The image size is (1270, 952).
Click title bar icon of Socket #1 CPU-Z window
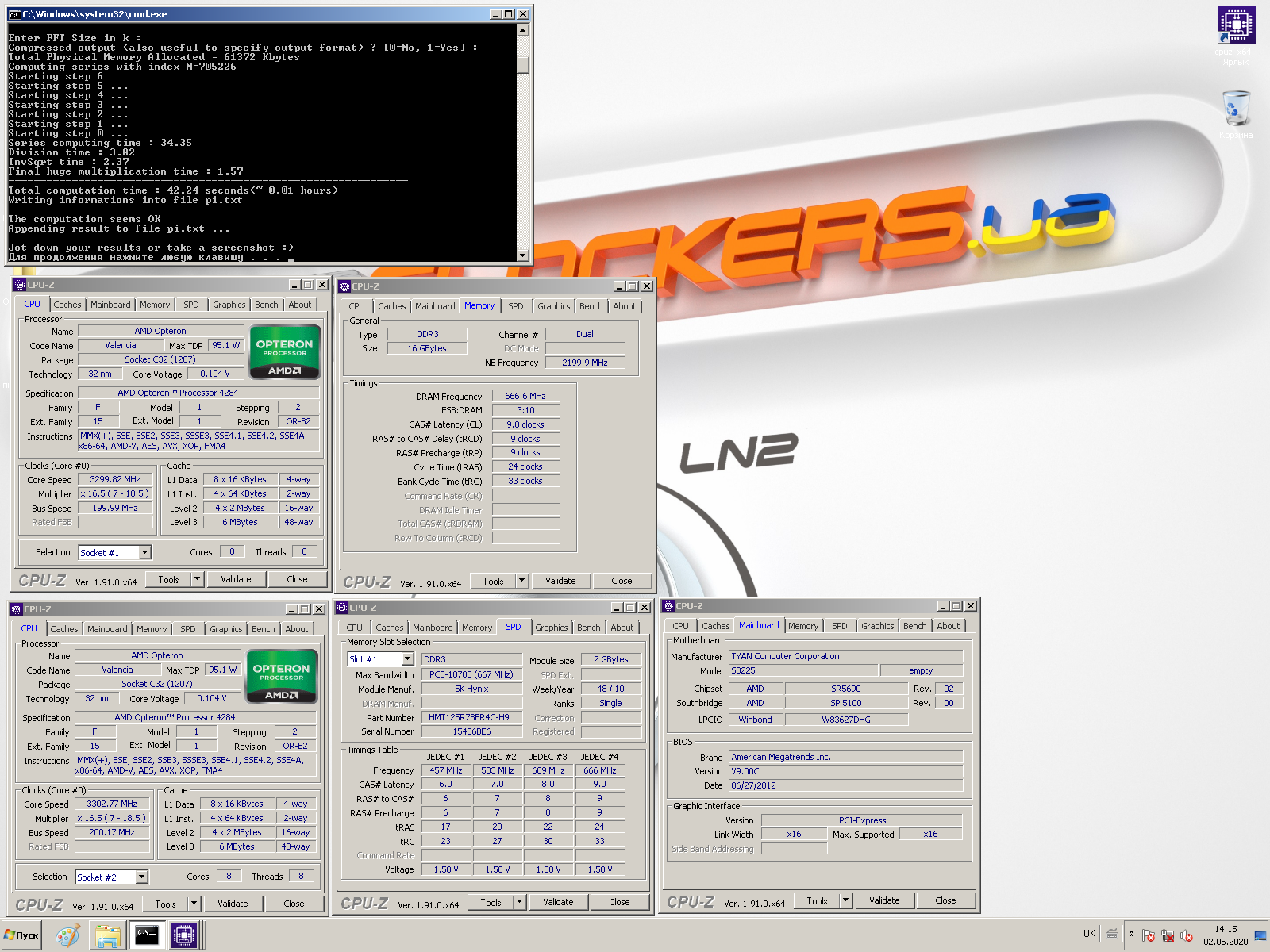click(x=20, y=285)
